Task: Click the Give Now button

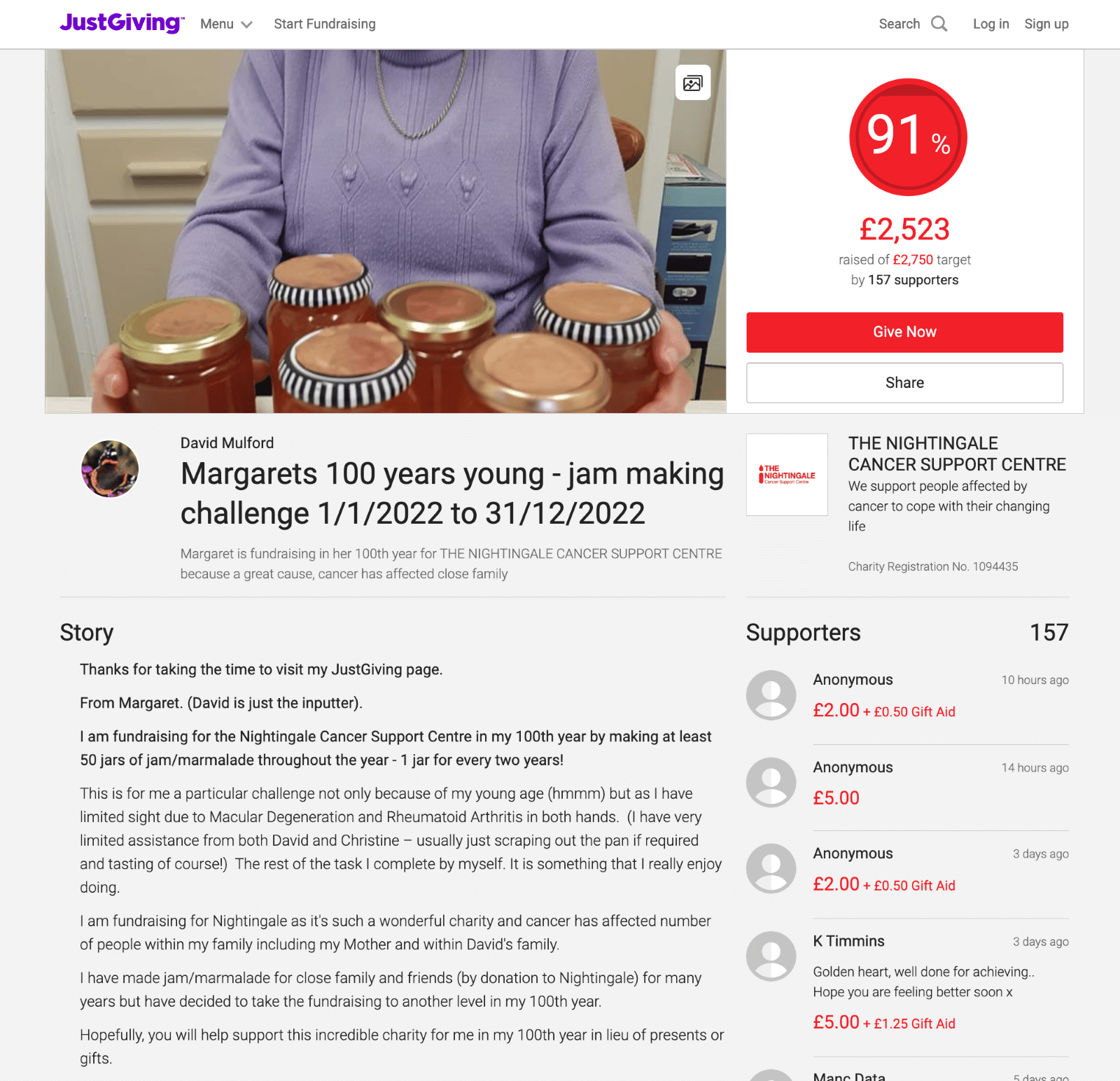Action: click(904, 332)
